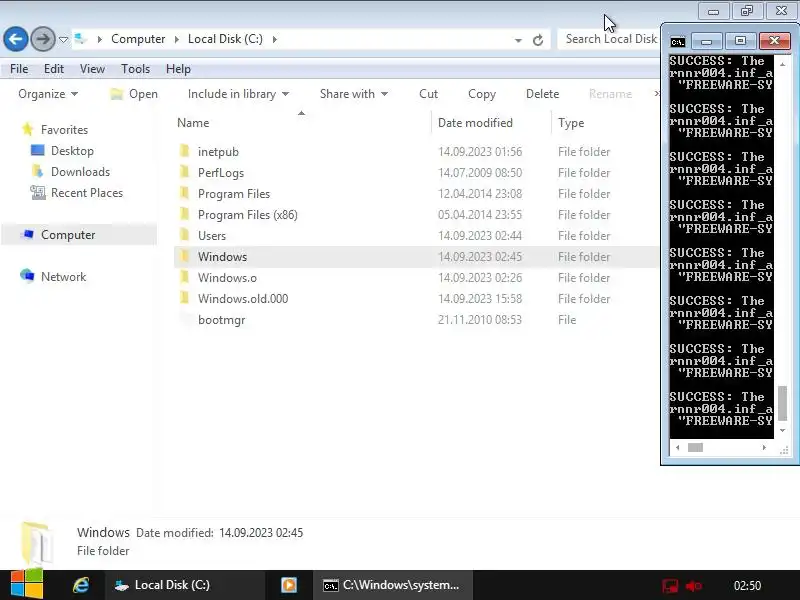800x600 pixels.
Task: Click the large folder thumbnail in details pane
Action: pyautogui.click(x=37, y=542)
